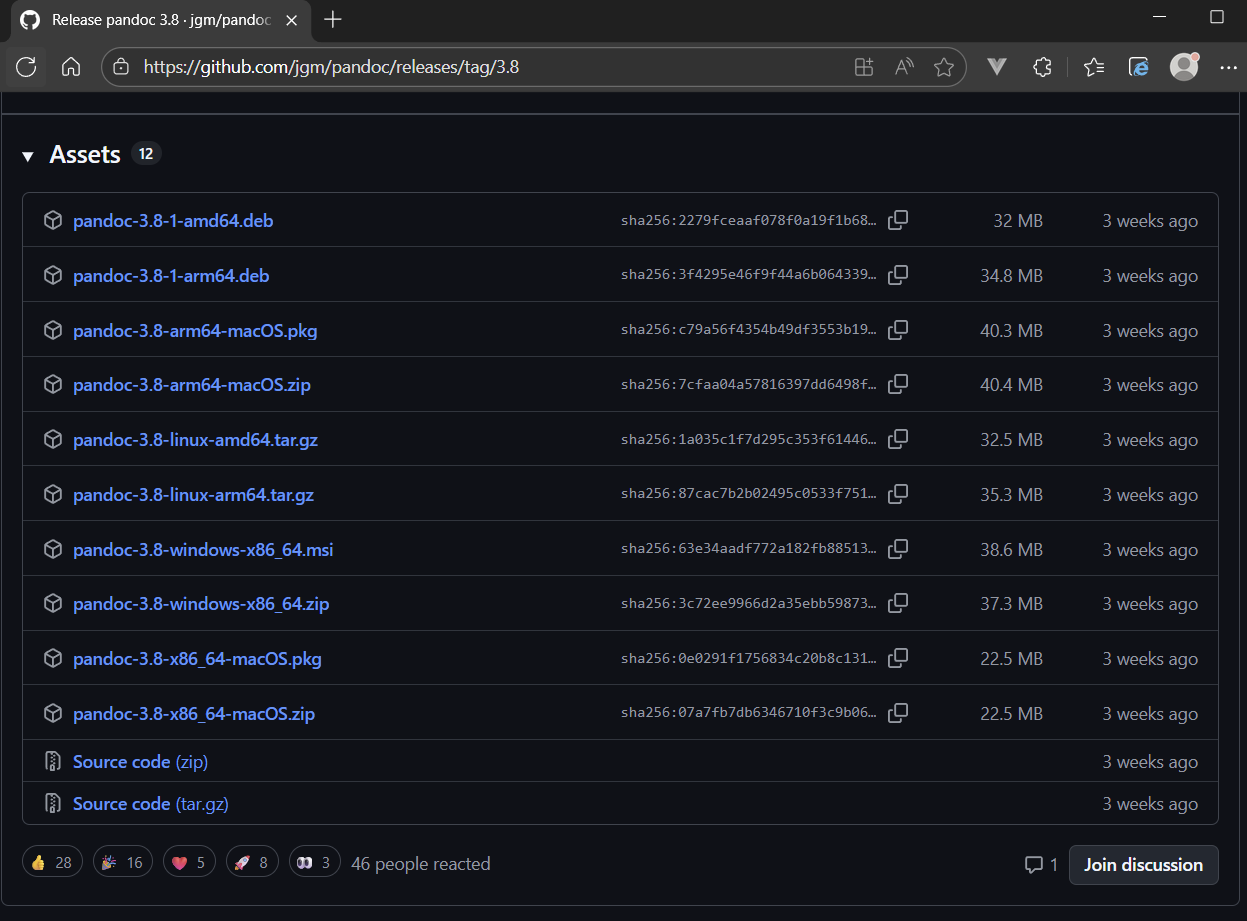Download pandoc-3.8-x86_64-macOS.pkg
This screenshot has width=1247, height=921.
197,659
